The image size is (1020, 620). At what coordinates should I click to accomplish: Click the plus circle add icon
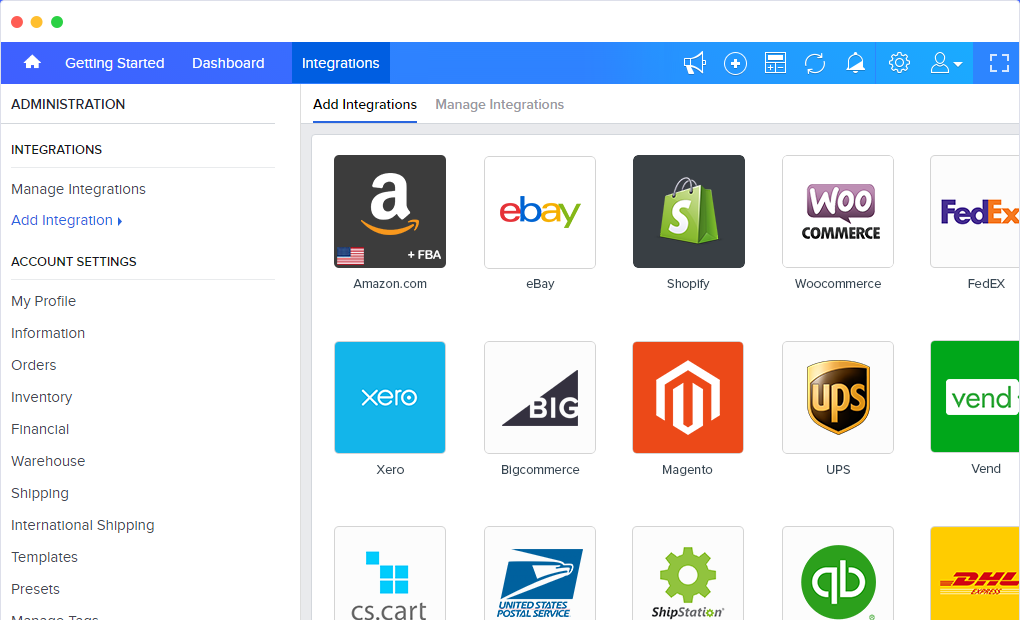[735, 63]
